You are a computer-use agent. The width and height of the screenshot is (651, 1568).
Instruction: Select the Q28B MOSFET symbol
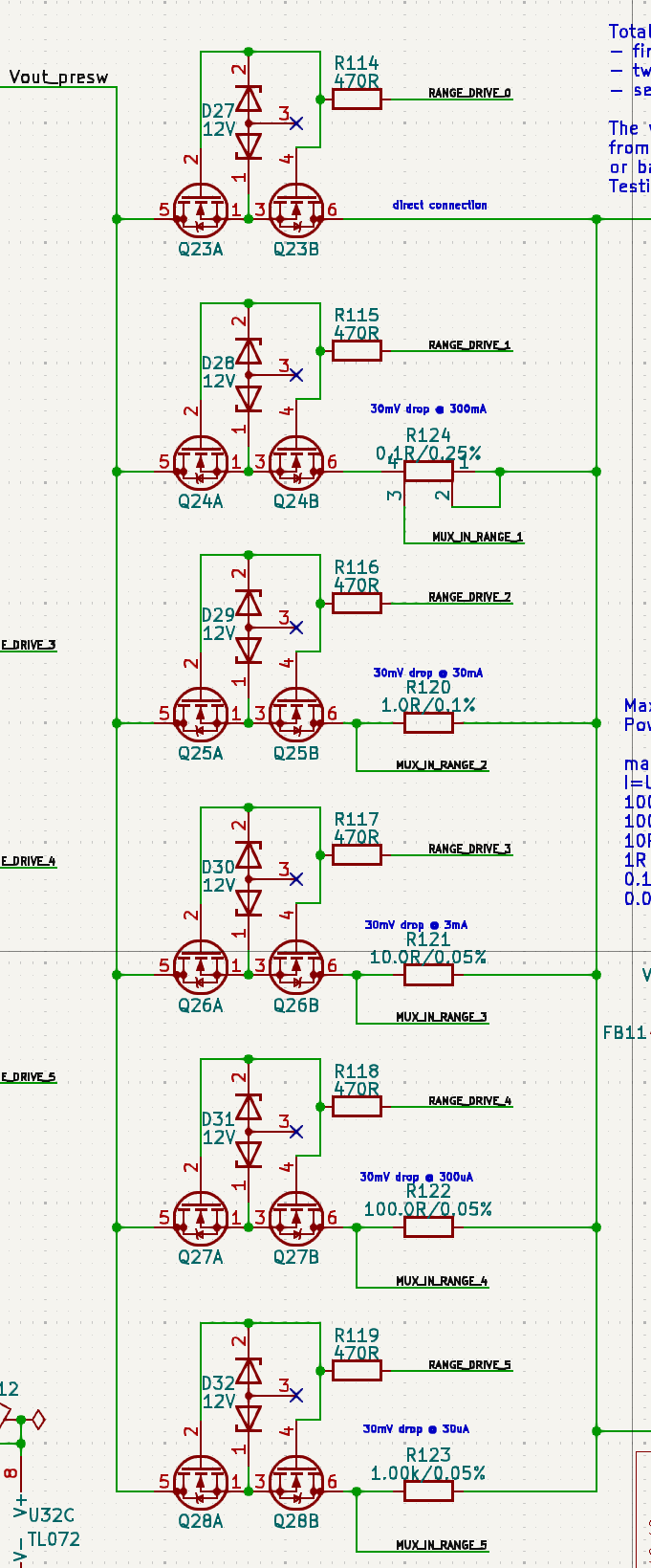(x=296, y=1484)
